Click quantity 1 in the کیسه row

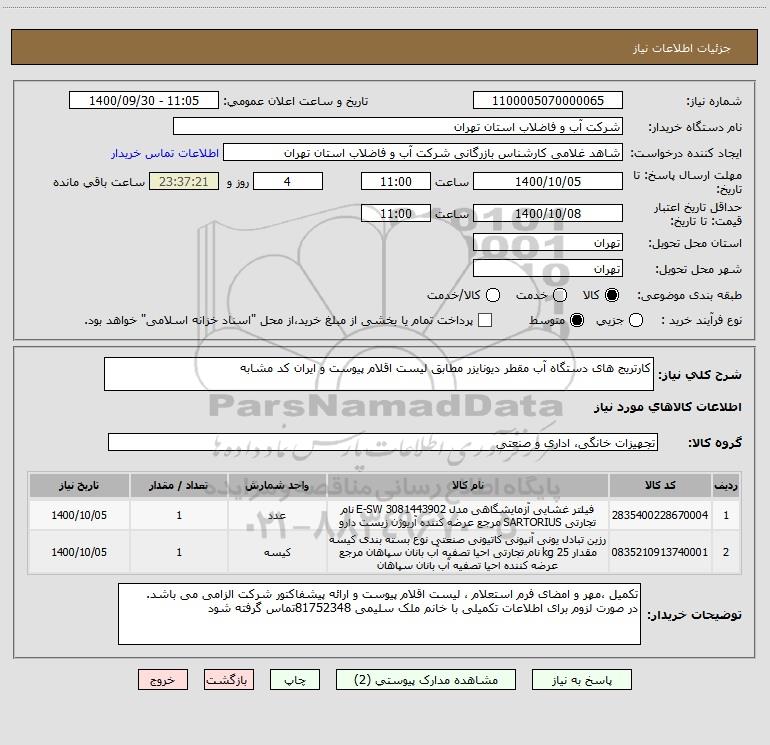pos(179,552)
